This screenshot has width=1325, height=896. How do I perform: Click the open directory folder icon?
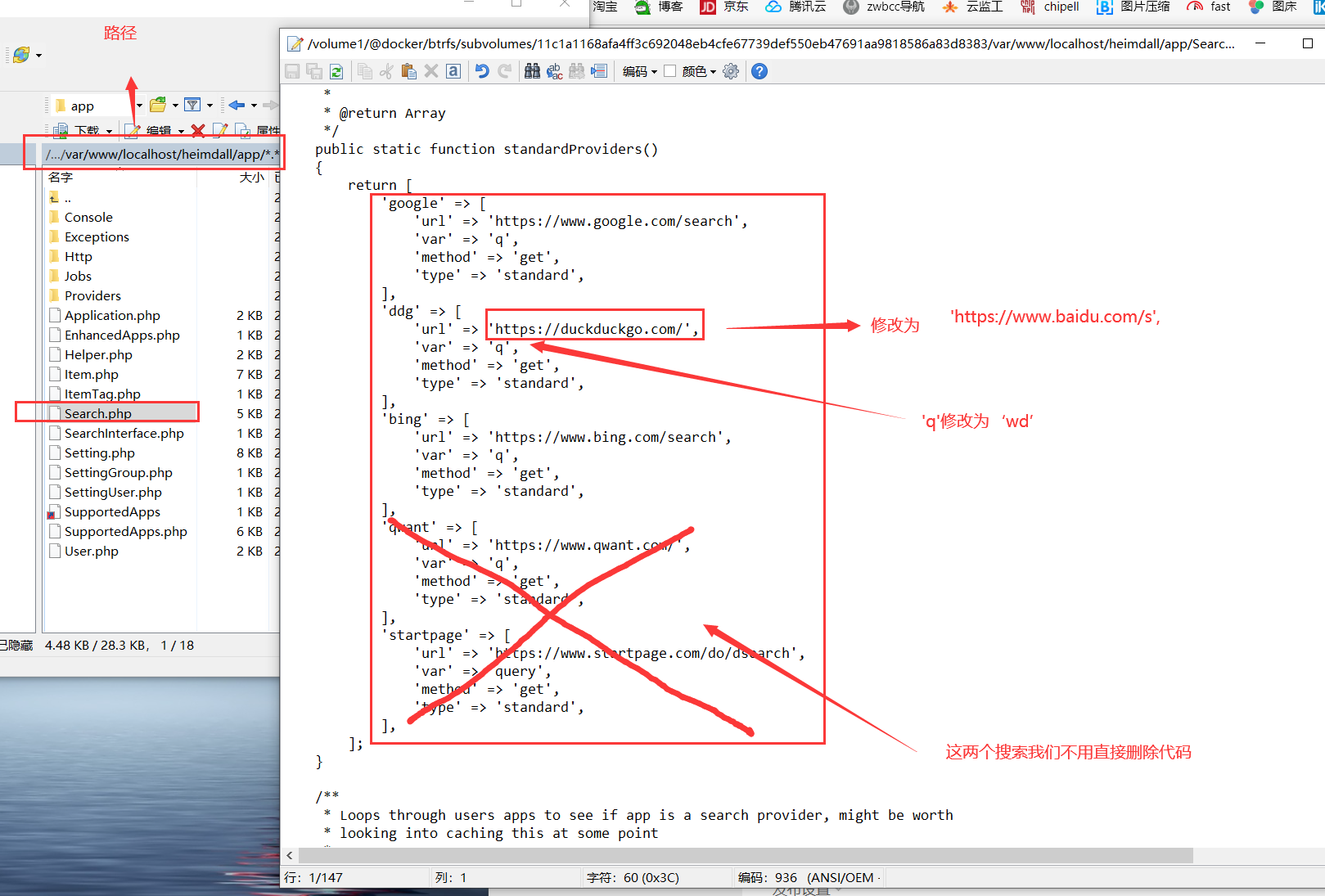click(158, 105)
